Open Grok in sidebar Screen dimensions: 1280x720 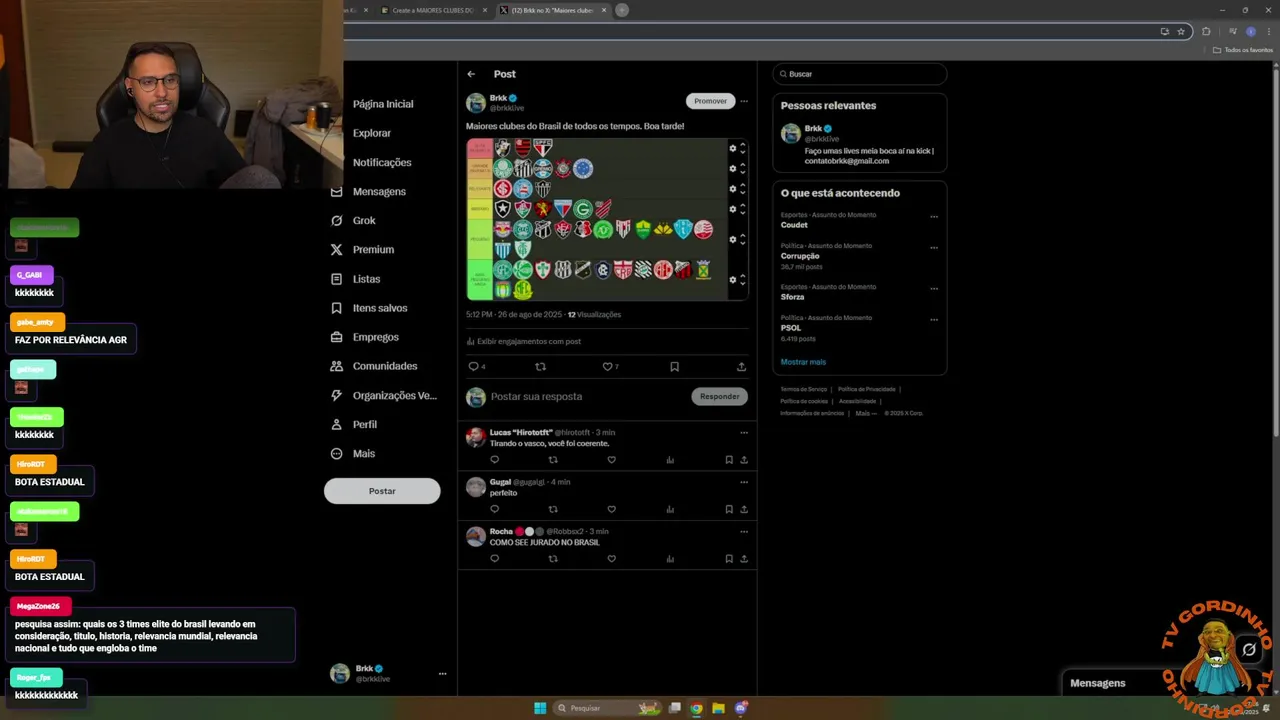364,220
